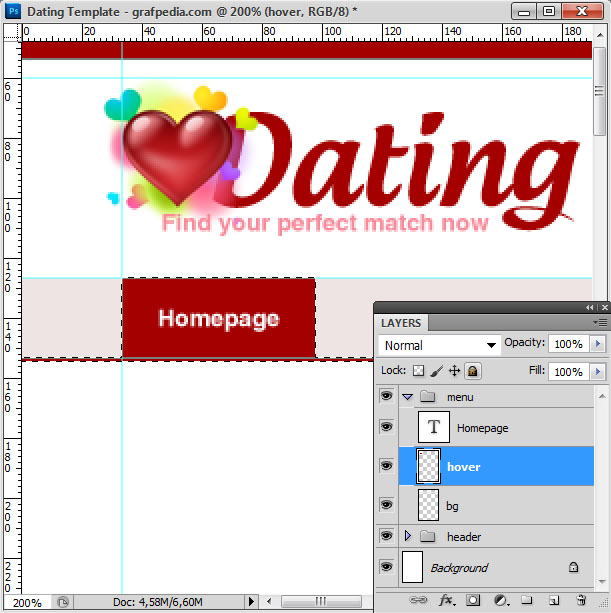Hide the header group
Viewport: 611px width, 613px height.
coord(386,536)
